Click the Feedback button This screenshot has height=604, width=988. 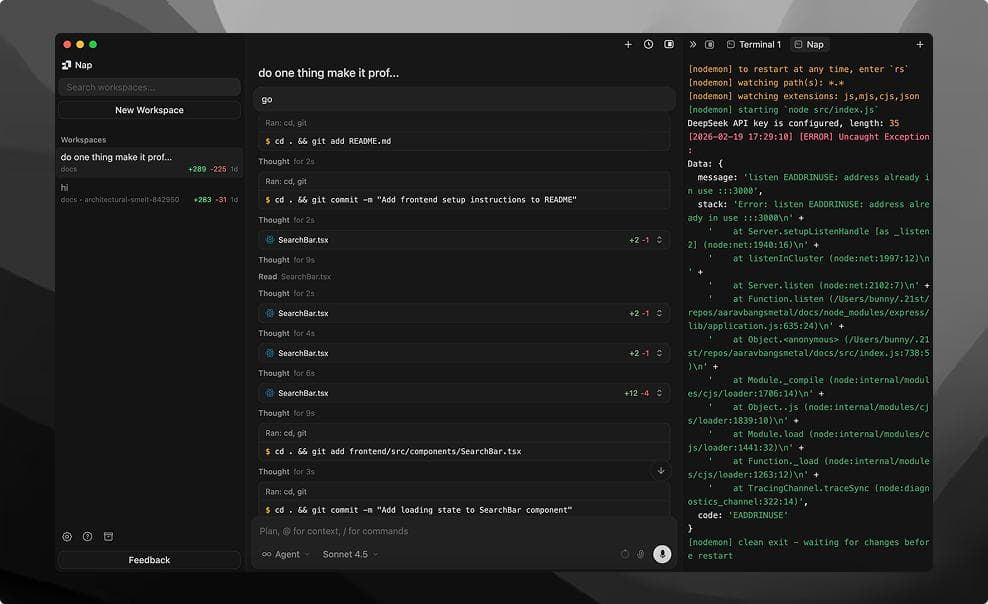(149, 560)
